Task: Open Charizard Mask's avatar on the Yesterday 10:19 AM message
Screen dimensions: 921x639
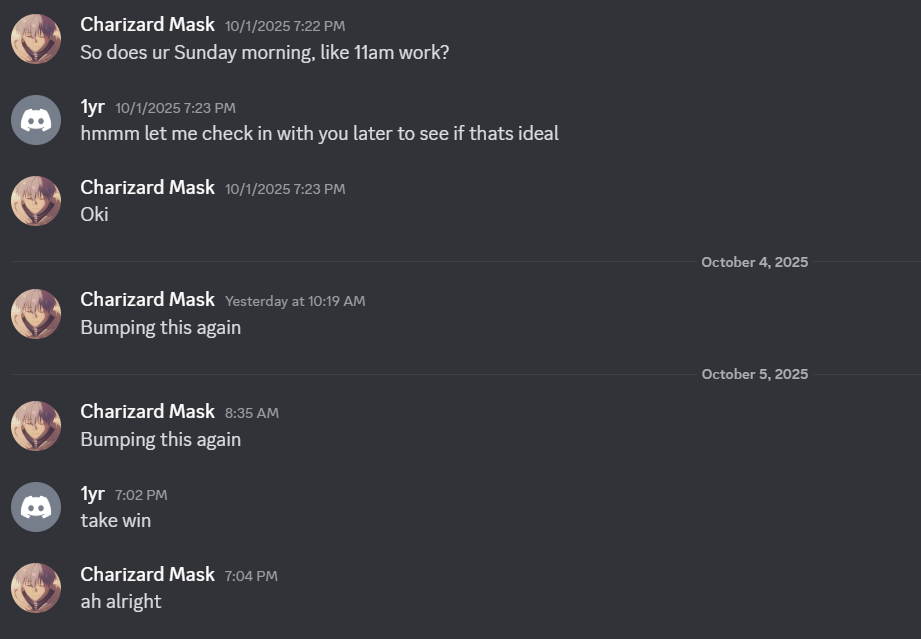Action: pyautogui.click(x=36, y=314)
